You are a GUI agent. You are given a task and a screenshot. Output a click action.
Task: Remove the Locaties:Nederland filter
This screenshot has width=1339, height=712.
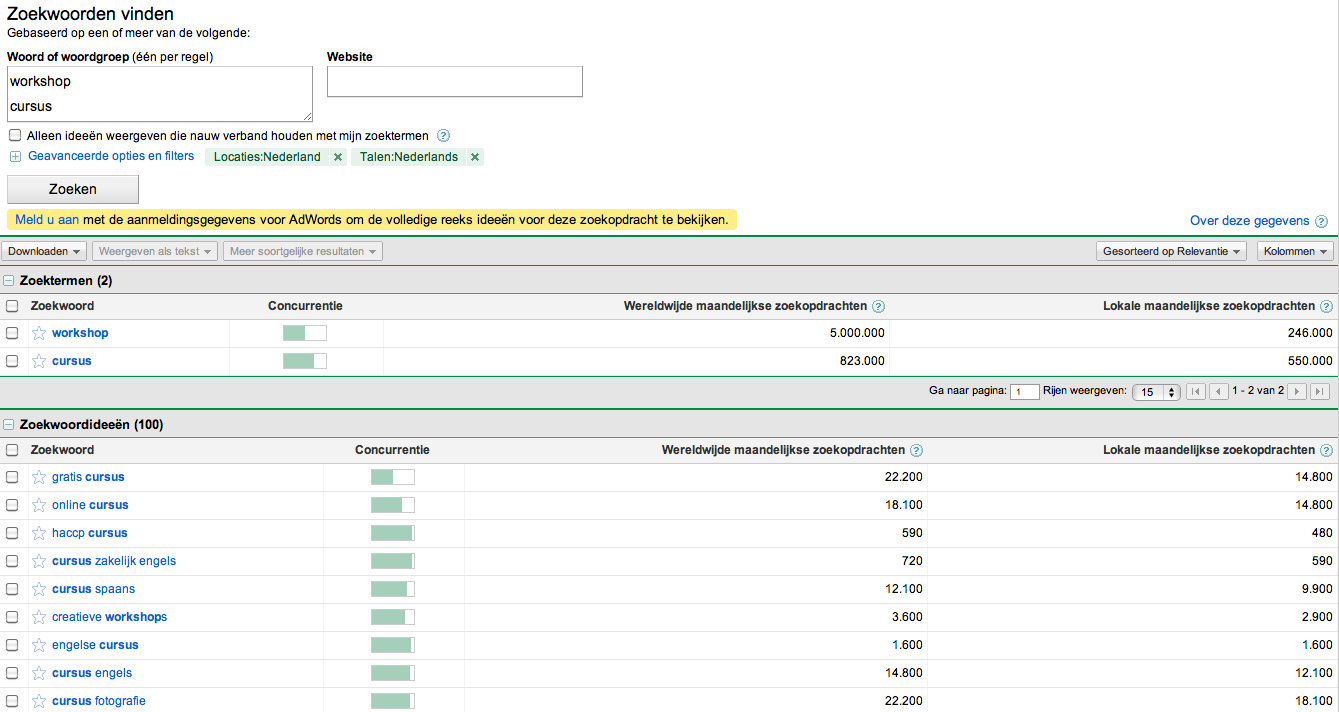[338, 157]
